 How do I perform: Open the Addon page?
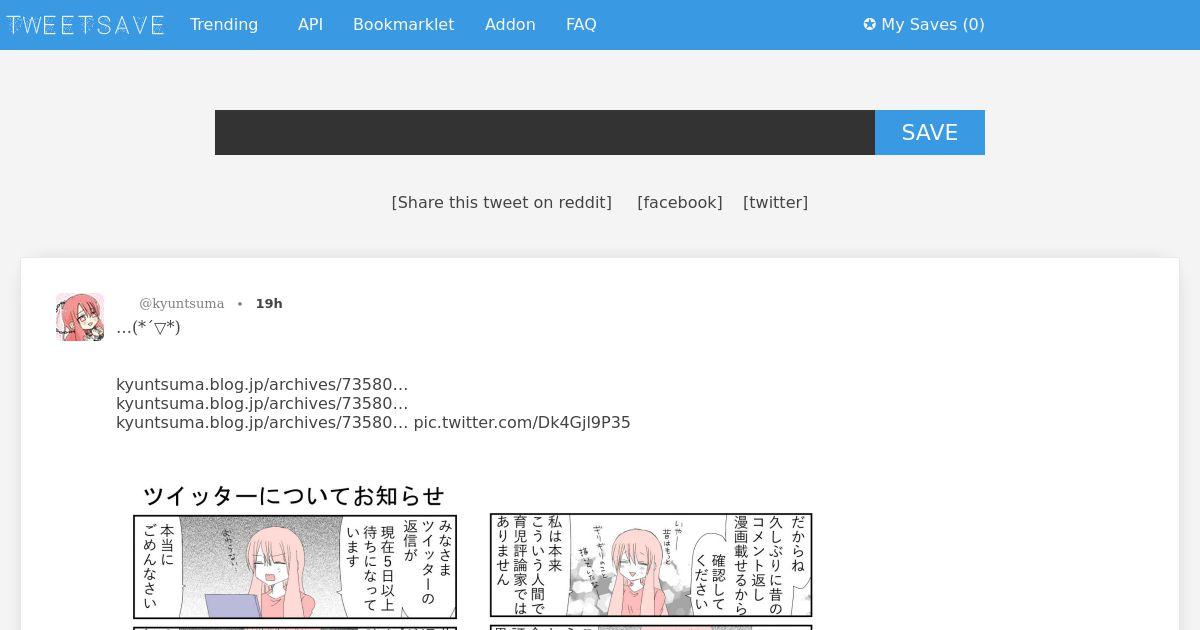tap(510, 25)
